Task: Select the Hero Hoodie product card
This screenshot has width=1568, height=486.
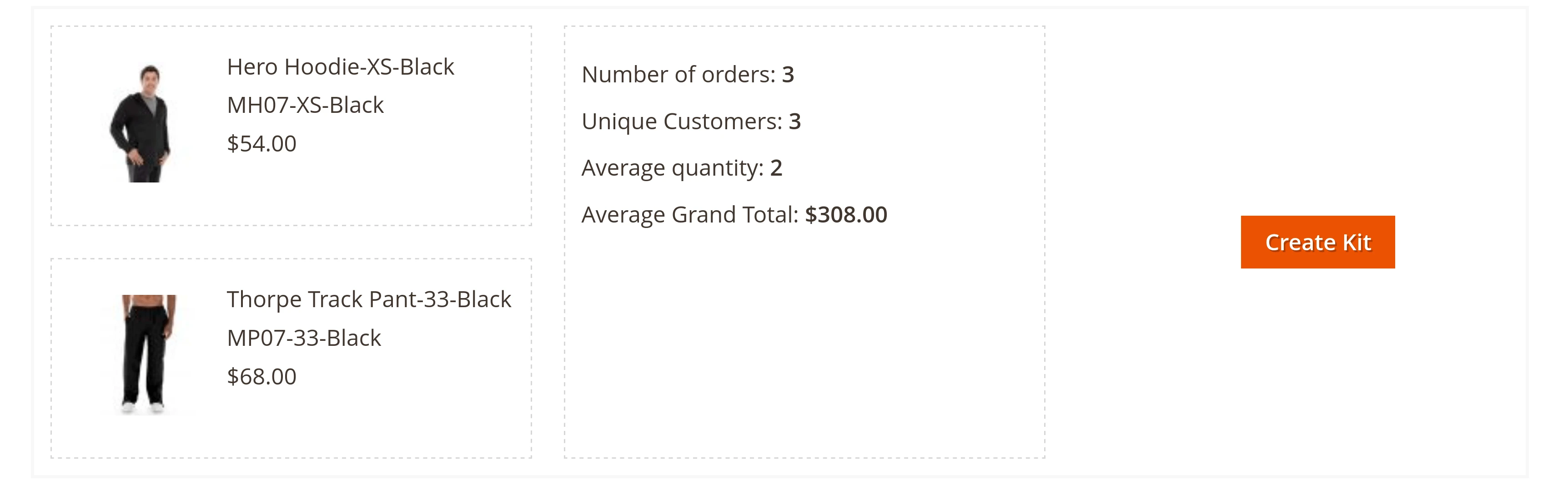Action: (x=291, y=125)
